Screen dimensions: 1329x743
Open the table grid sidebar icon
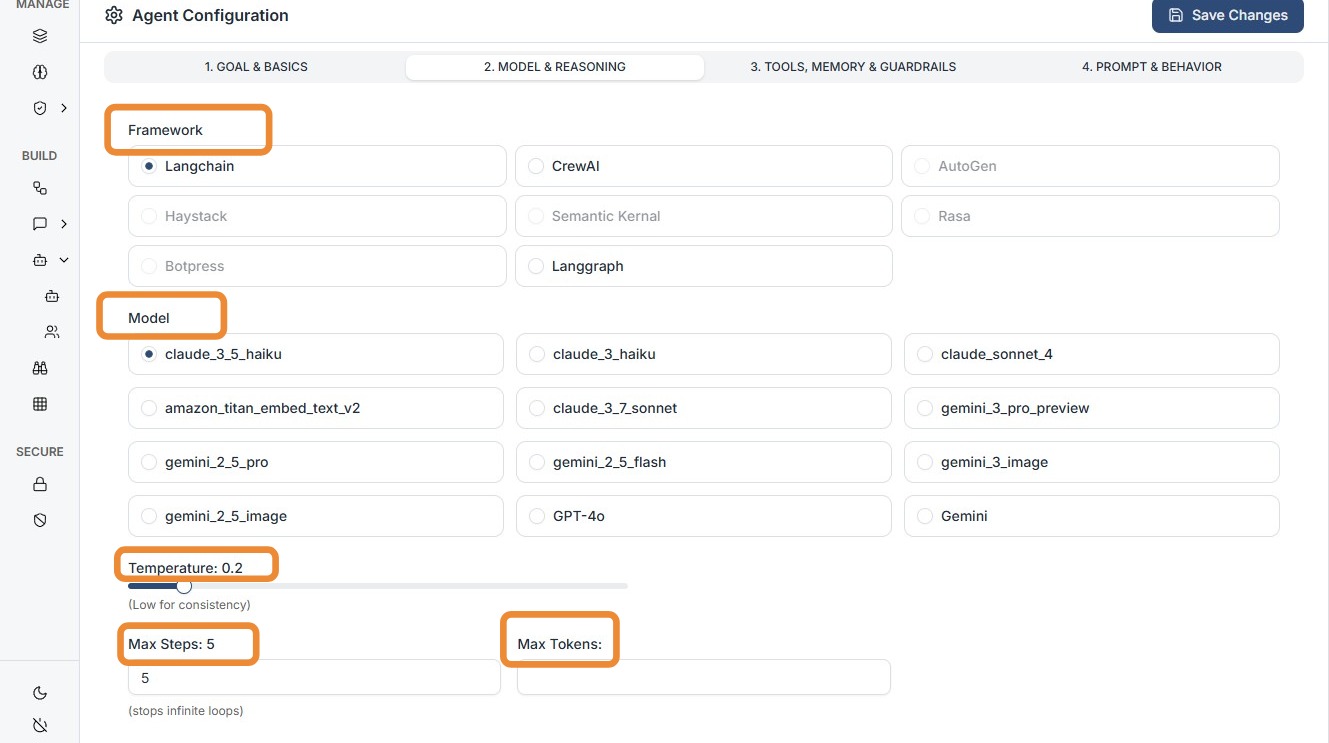(40, 404)
